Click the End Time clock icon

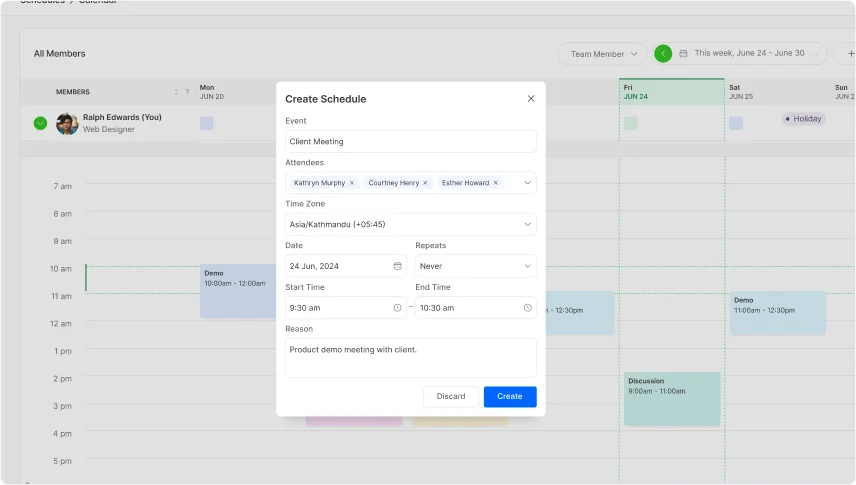tap(527, 308)
